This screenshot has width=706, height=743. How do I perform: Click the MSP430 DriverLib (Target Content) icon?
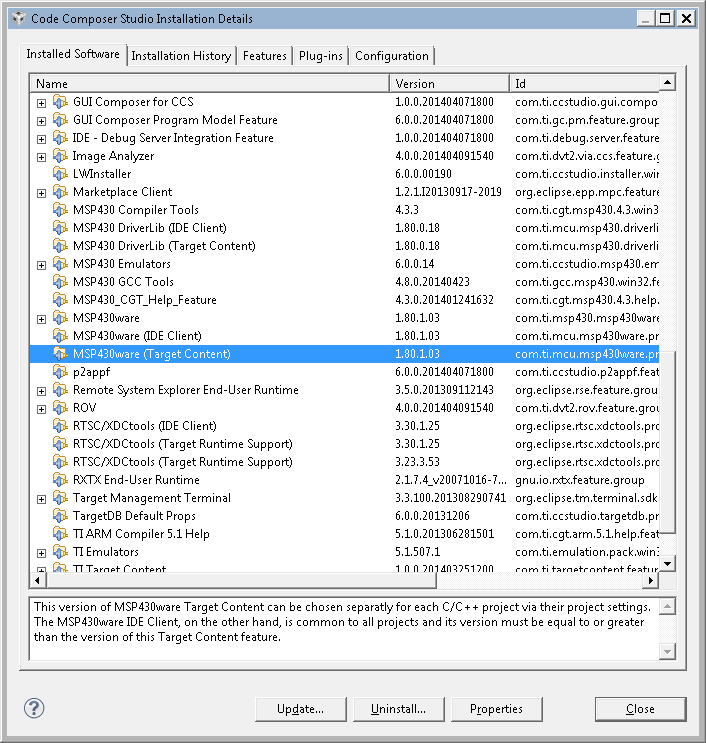60,246
